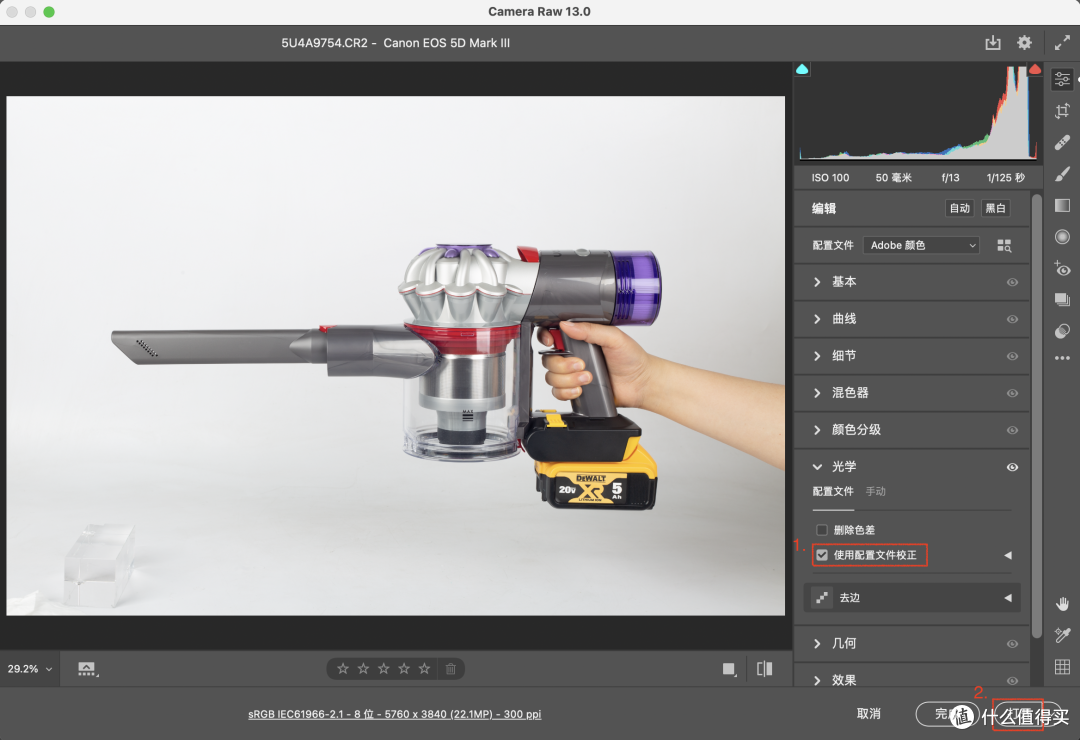Click the edit panel vertical scrollbar
This screenshot has height=740, width=1080.
[x=1037, y=416]
